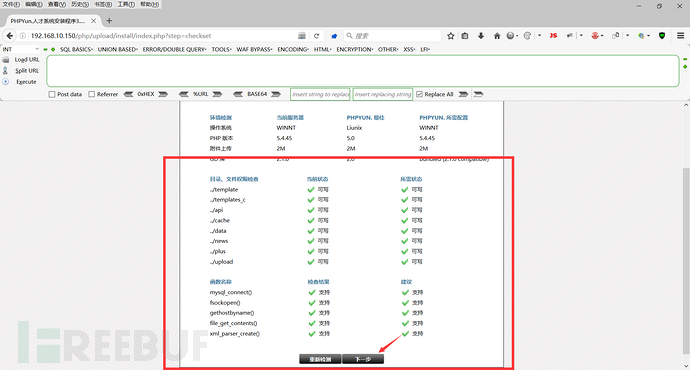Click the JS toggle extension icon

coord(554,36)
